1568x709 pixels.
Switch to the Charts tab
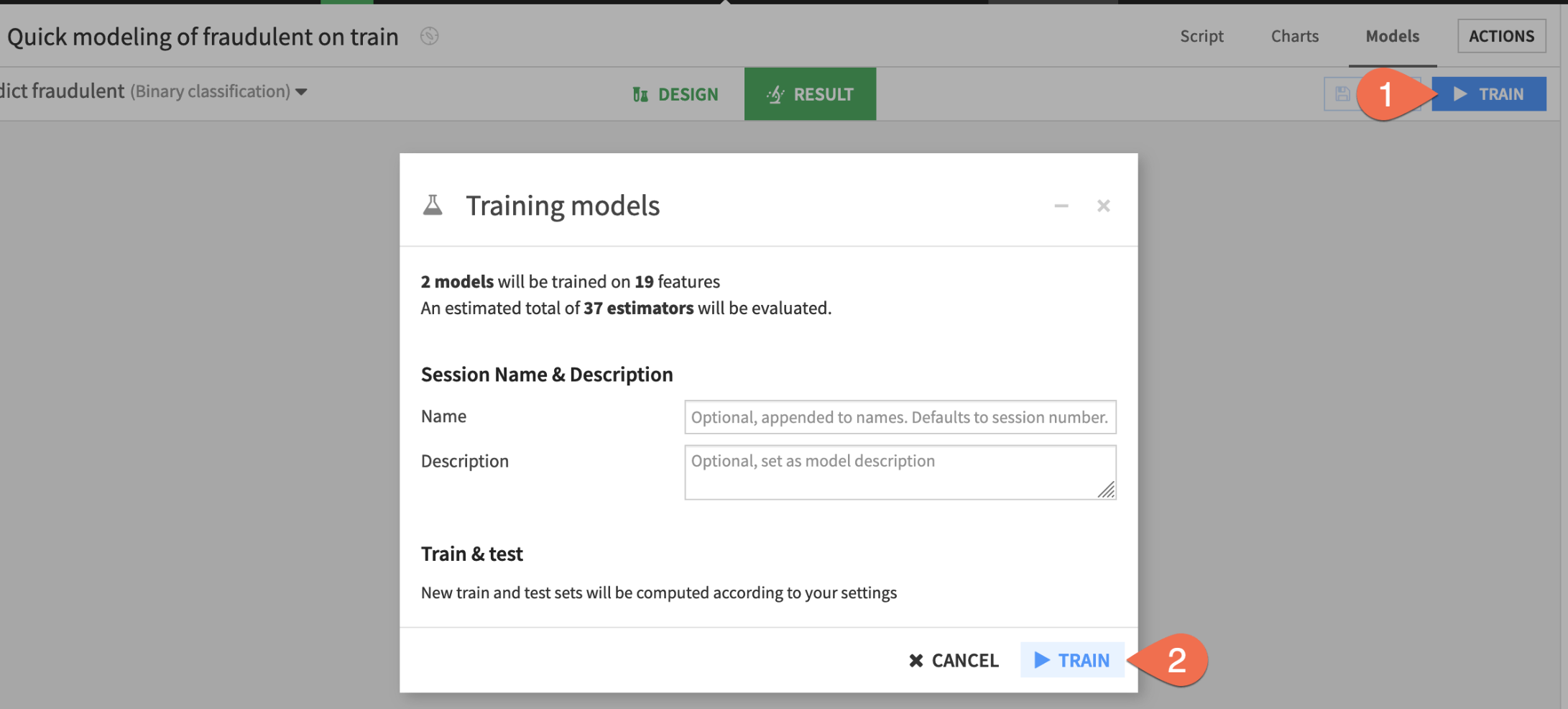(x=1294, y=36)
